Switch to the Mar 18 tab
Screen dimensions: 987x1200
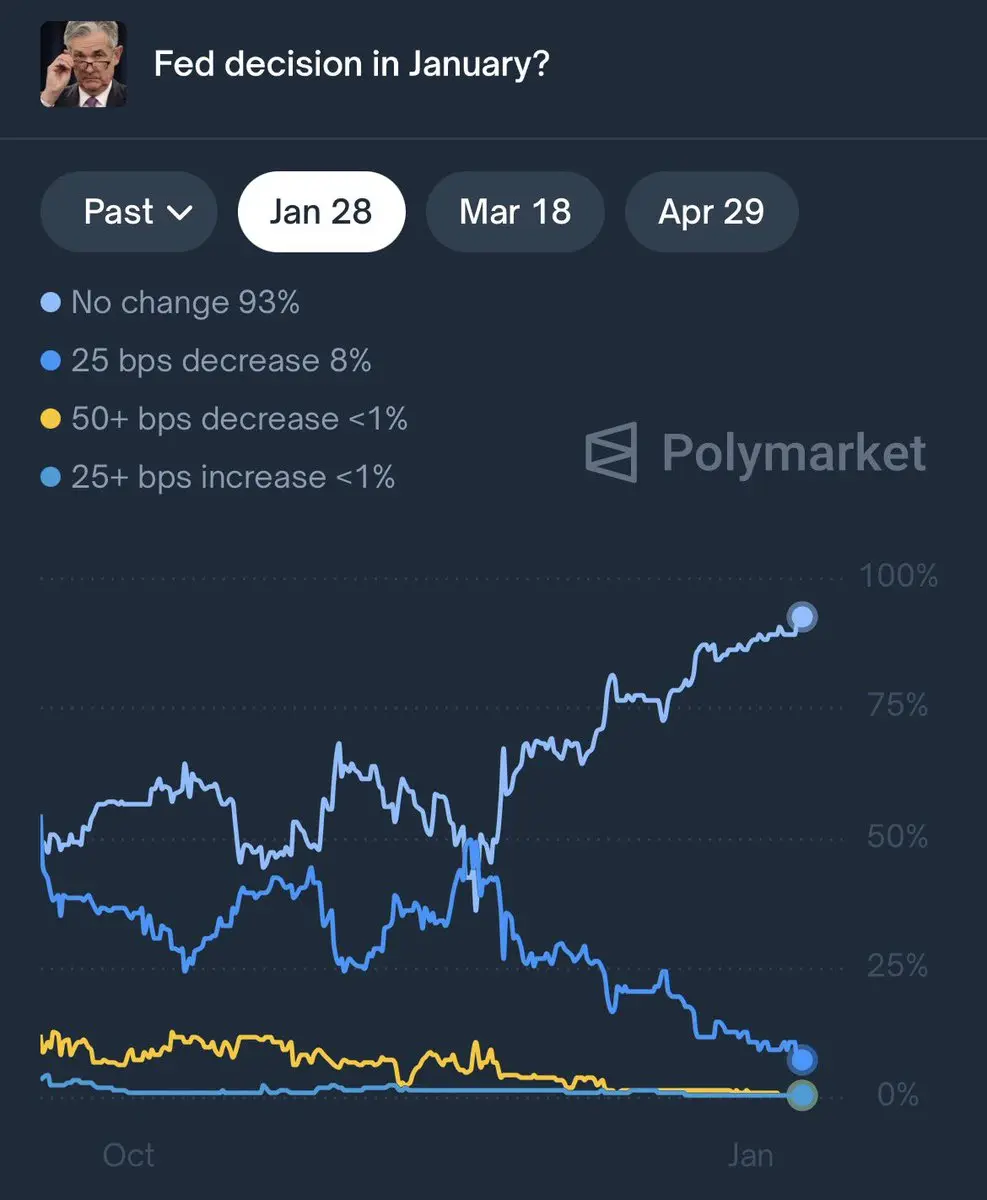point(515,212)
